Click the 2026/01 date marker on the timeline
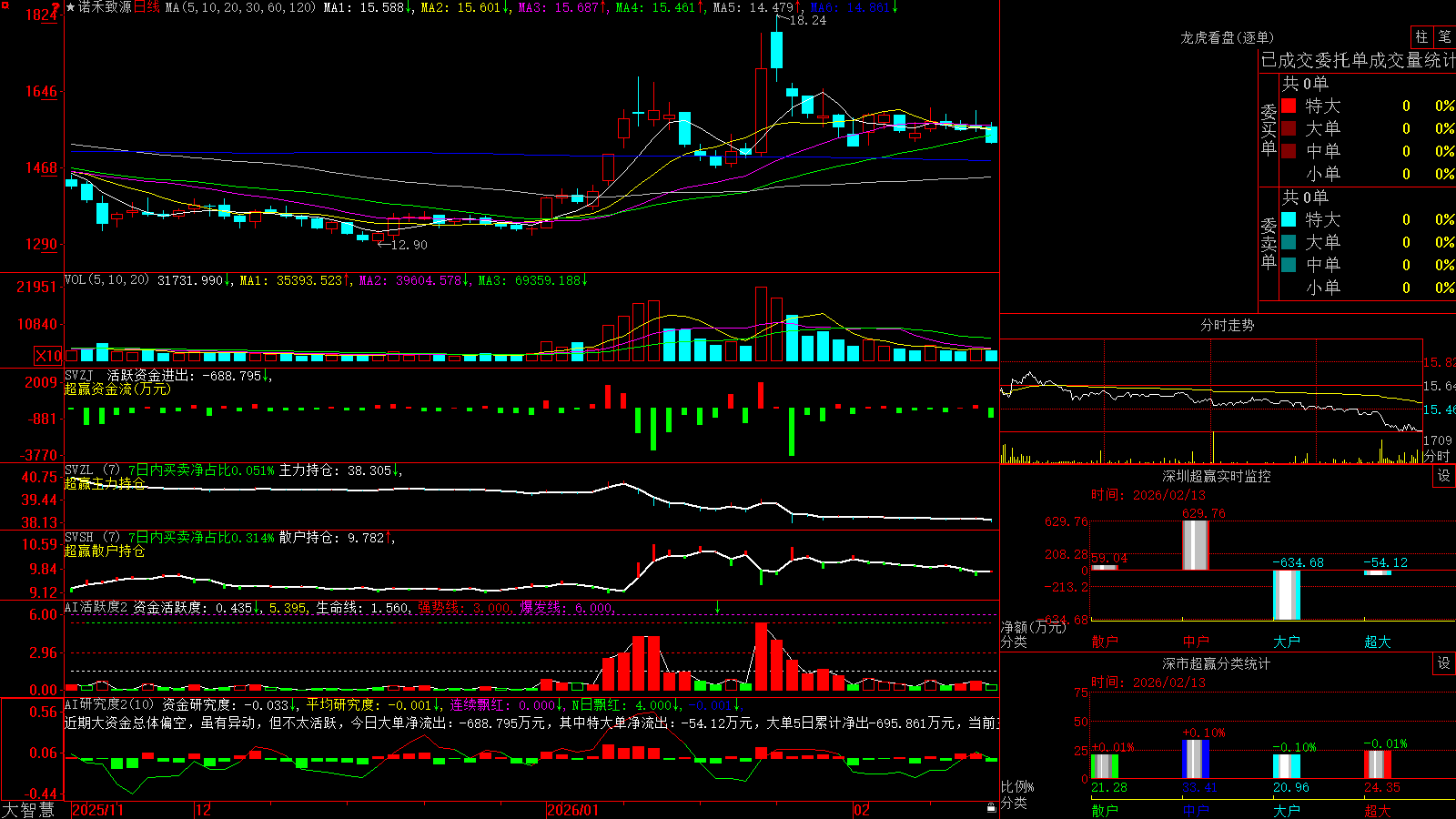The width and height of the screenshot is (1456, 819). point(573,810)
